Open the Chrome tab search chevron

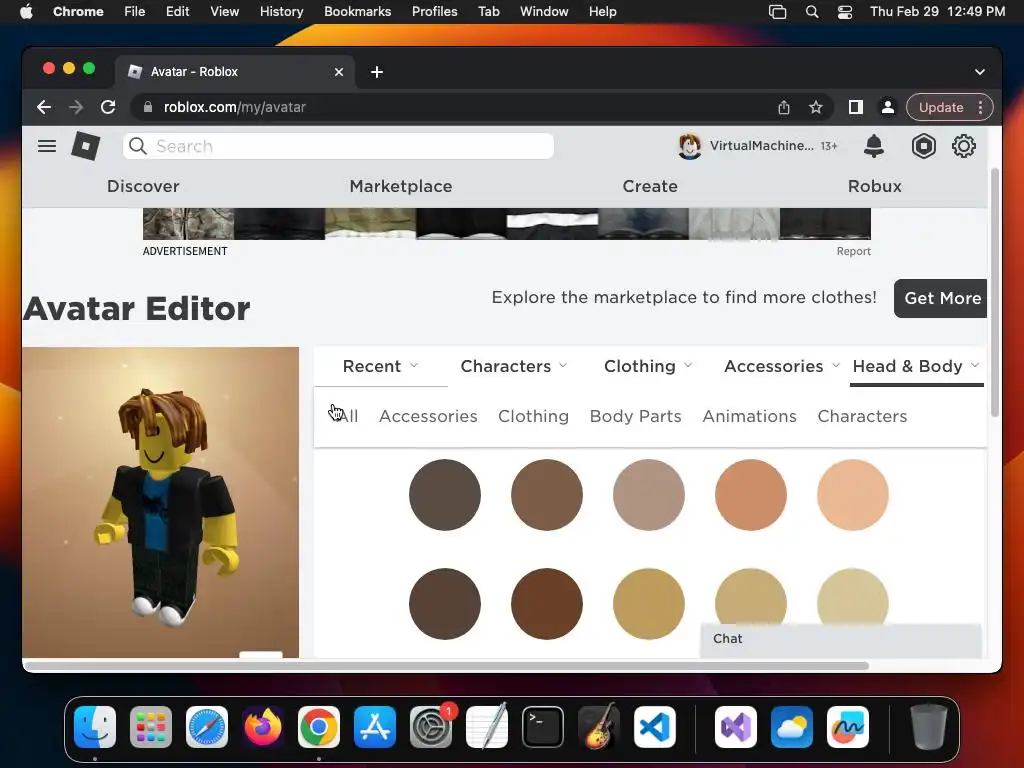click(980, 72)
